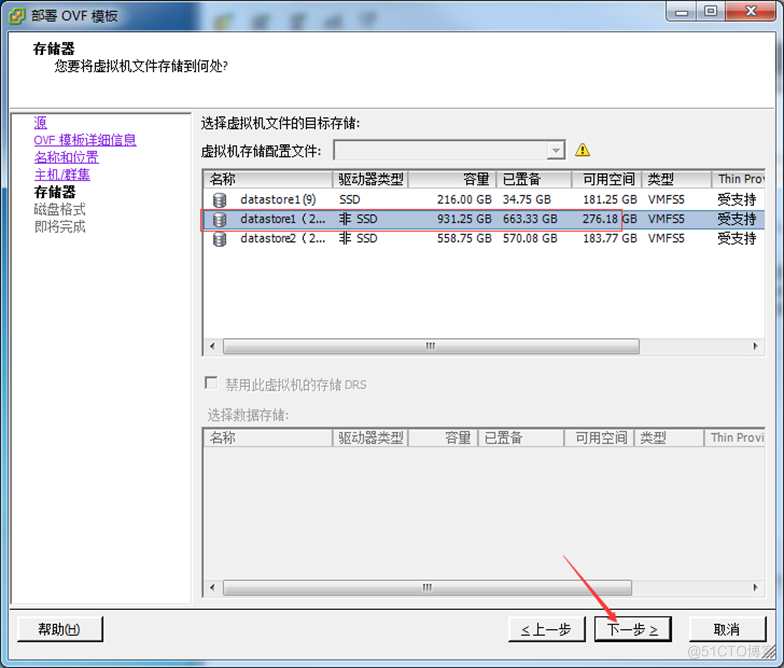Open the 名称和位置 step
The image size is (784, 668).
click(x=66, y=158)
